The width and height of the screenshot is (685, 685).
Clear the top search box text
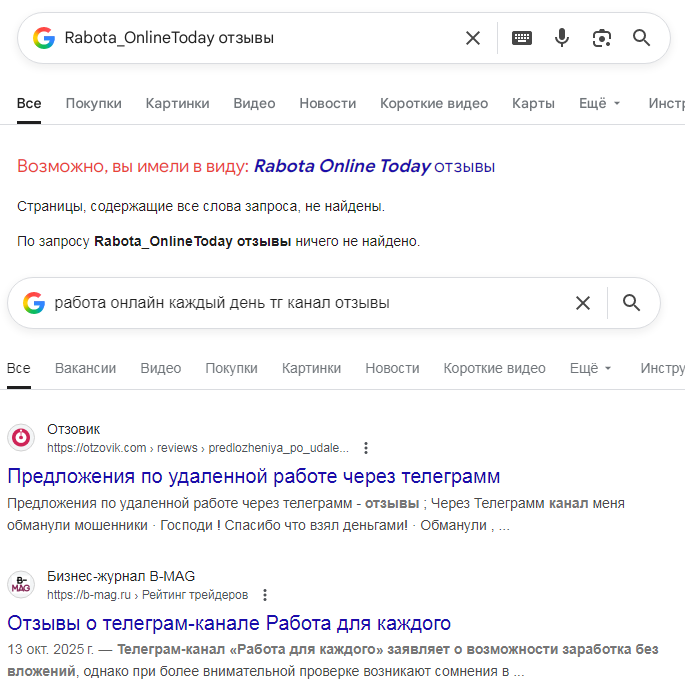473,38
